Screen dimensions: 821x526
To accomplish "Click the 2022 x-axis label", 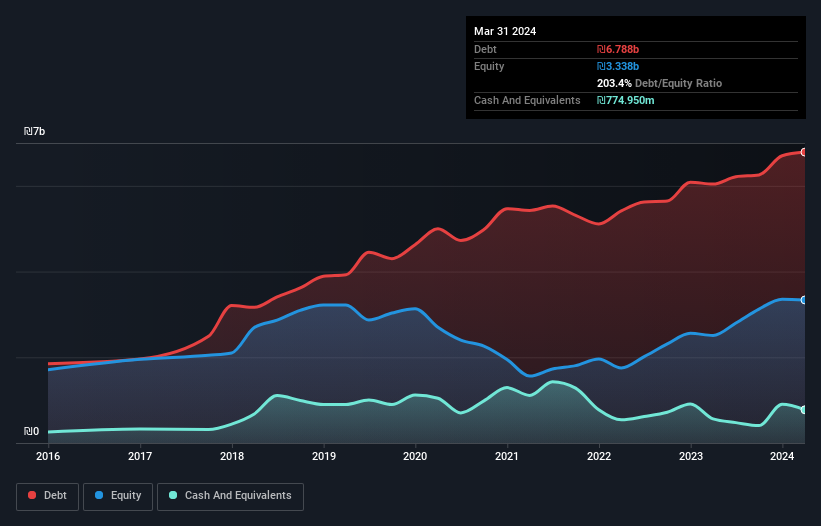I will [x=599, y=456].
